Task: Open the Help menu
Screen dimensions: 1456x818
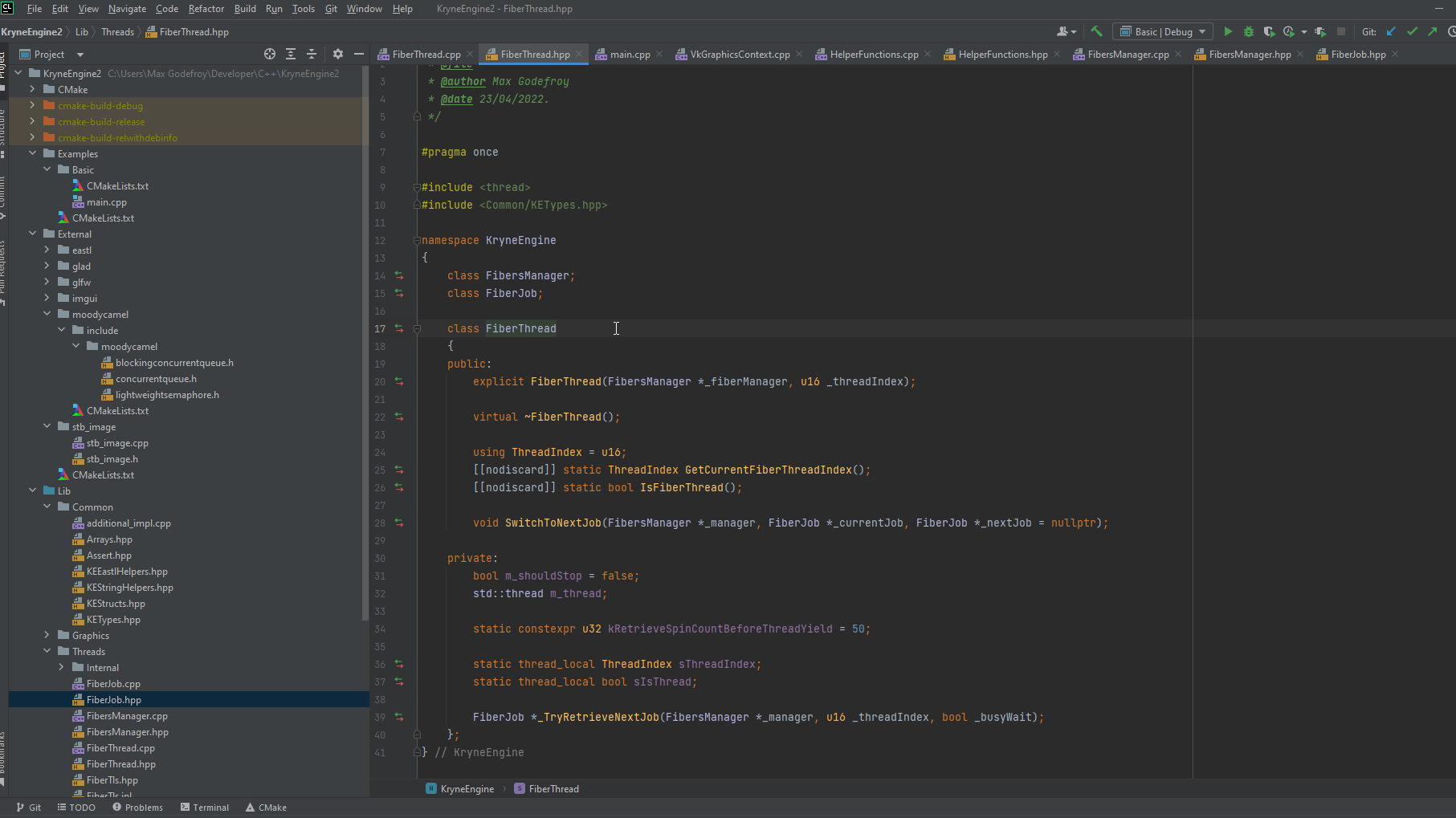Action: pyautogui.click(x=402, y=9)
